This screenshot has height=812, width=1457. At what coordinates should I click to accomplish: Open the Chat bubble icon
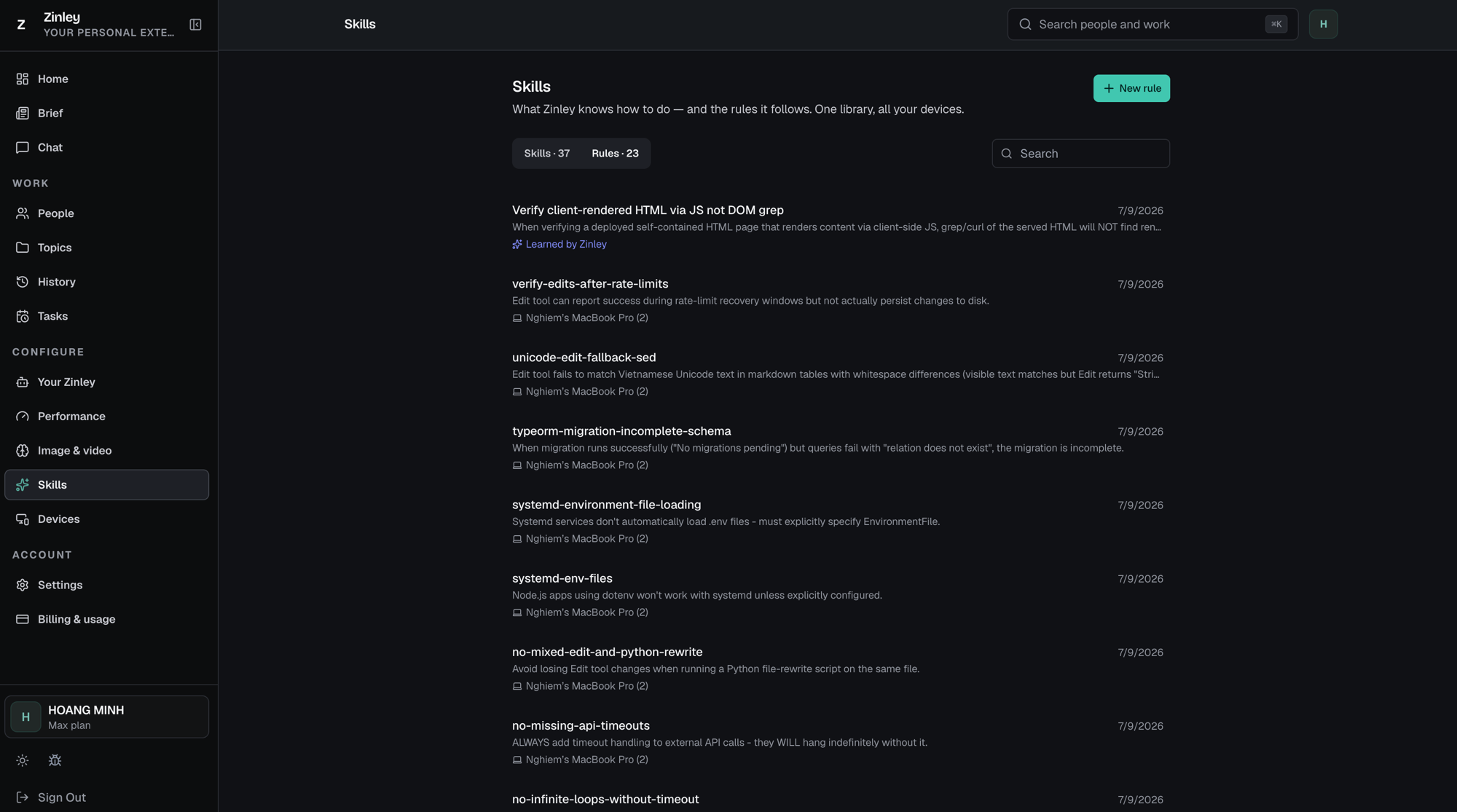point(23,147)
